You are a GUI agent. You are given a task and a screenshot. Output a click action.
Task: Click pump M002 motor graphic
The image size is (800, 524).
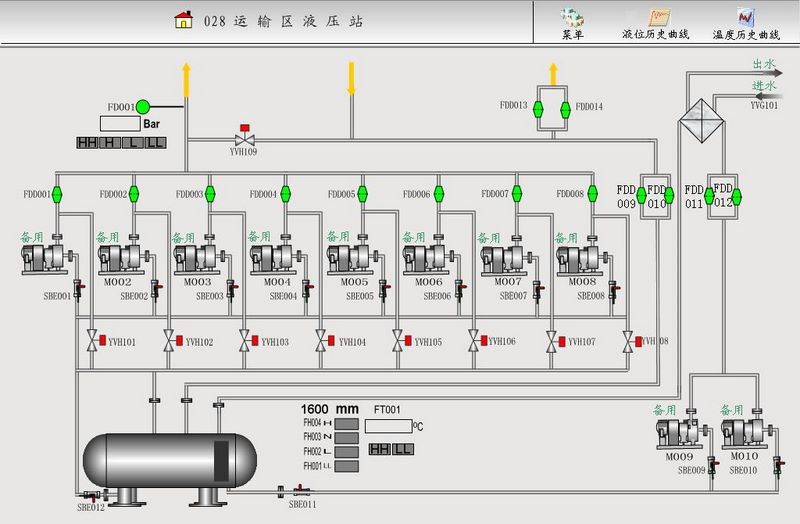tap(121, 258)
